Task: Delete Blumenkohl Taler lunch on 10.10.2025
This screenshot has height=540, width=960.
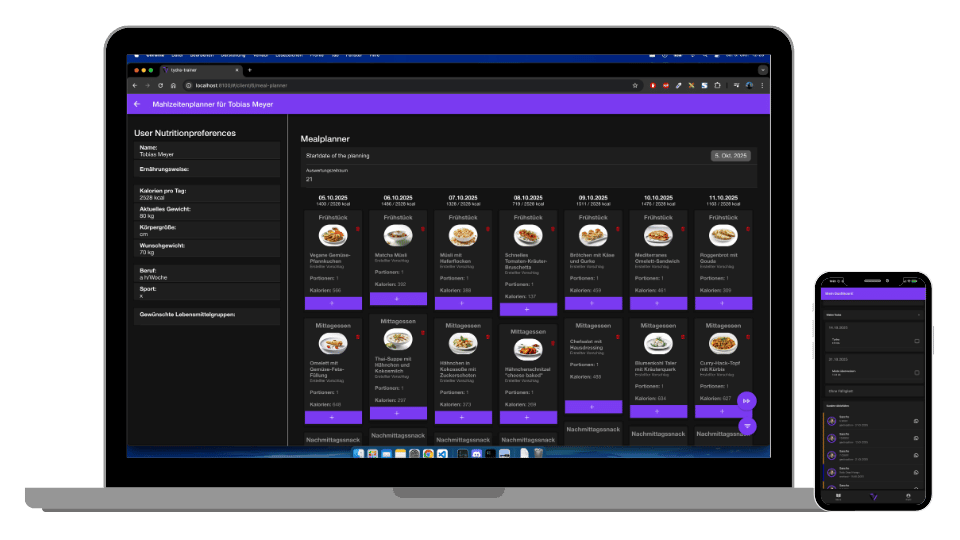Action: pyautogui.click(x=683, y=337)
